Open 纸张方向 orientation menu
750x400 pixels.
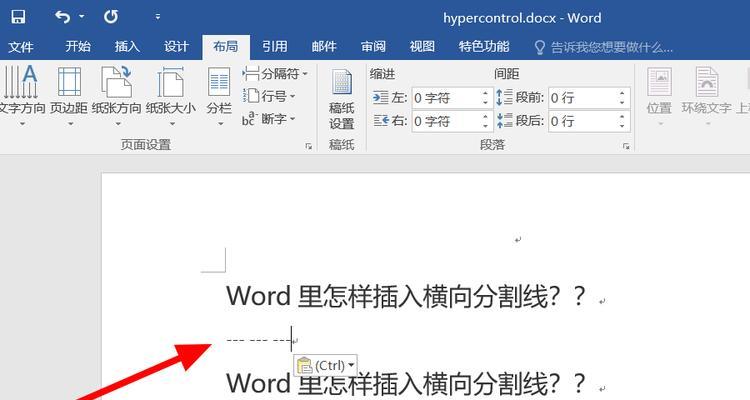pyautogui.click(x=117, y=96)
